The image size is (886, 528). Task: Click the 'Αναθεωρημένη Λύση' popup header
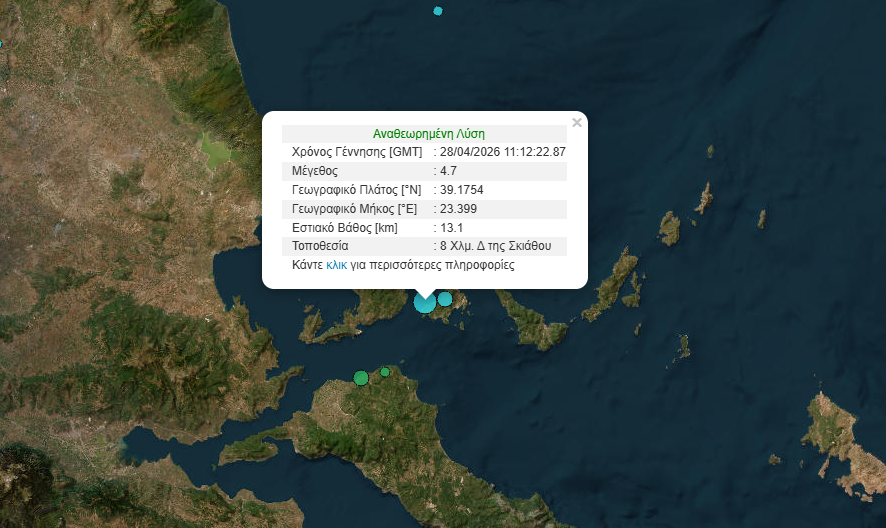428,133
